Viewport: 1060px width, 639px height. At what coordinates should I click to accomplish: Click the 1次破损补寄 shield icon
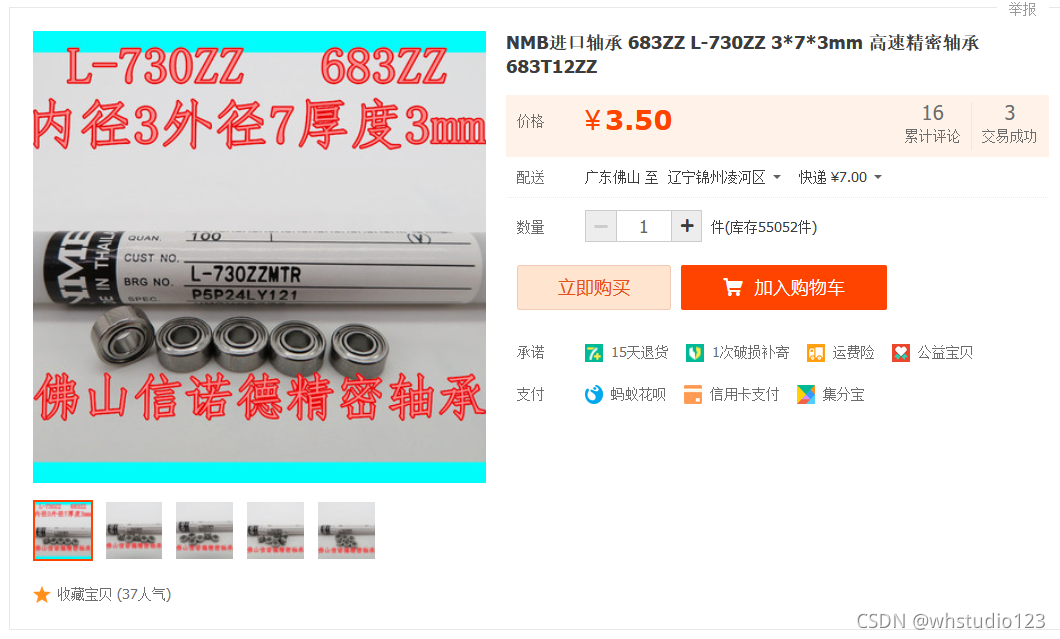click(694, 353)
